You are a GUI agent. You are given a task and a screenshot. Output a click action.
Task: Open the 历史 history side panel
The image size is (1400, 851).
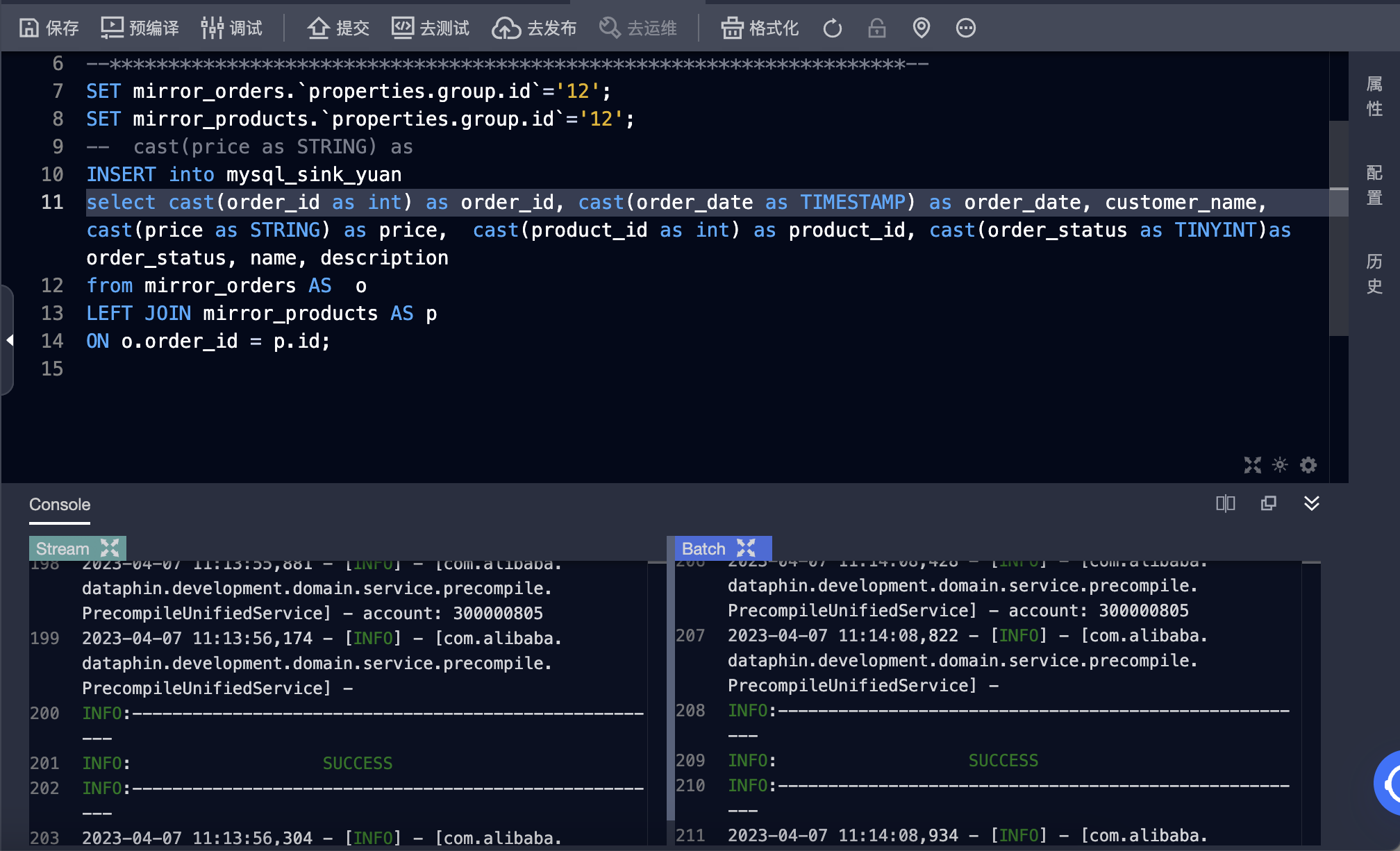coord(1374,273)
